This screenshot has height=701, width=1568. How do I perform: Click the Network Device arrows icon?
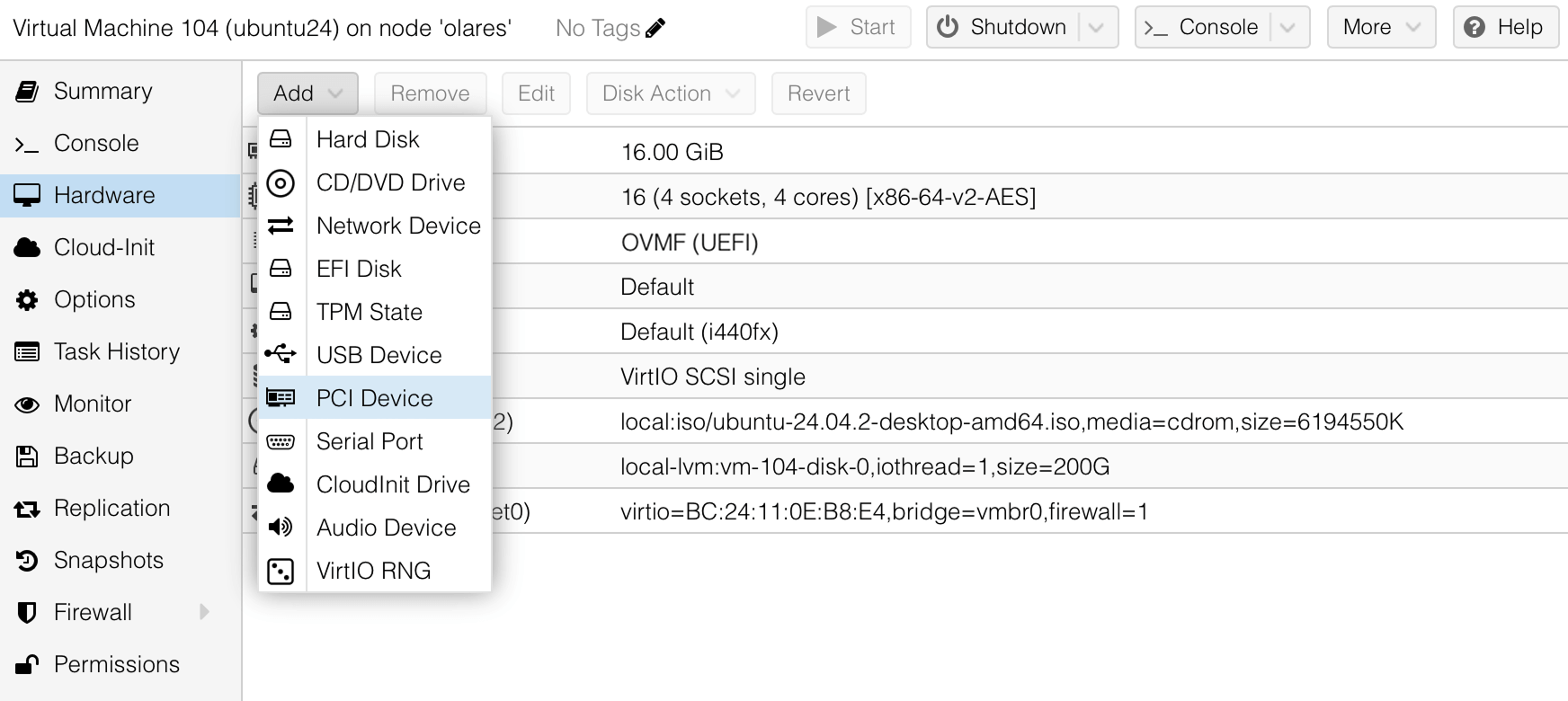pyautogui.click(x=281, y=226)
